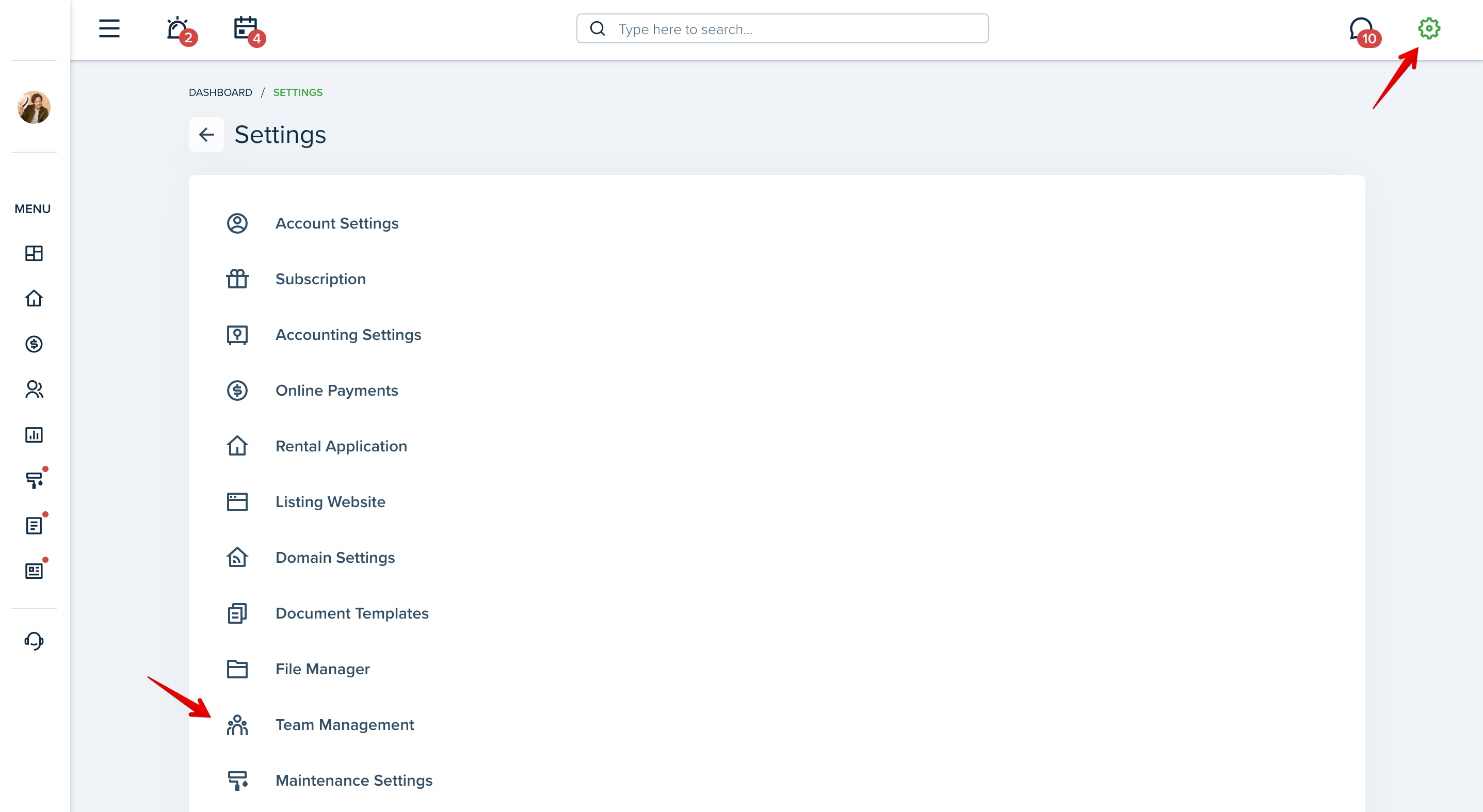Click the green settings gear icon

1428,28
